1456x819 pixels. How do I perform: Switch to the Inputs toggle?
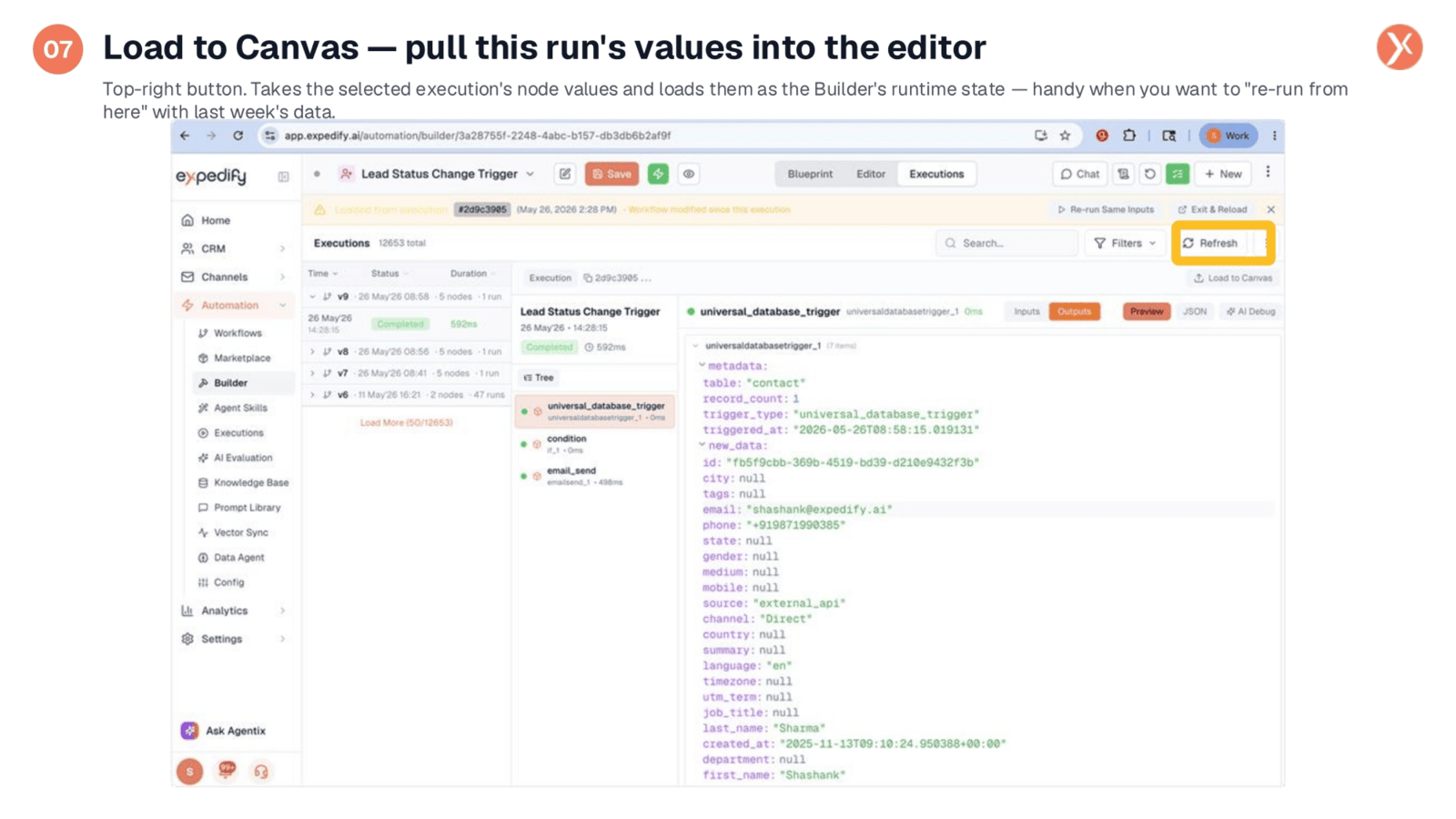click(1026, 311)
